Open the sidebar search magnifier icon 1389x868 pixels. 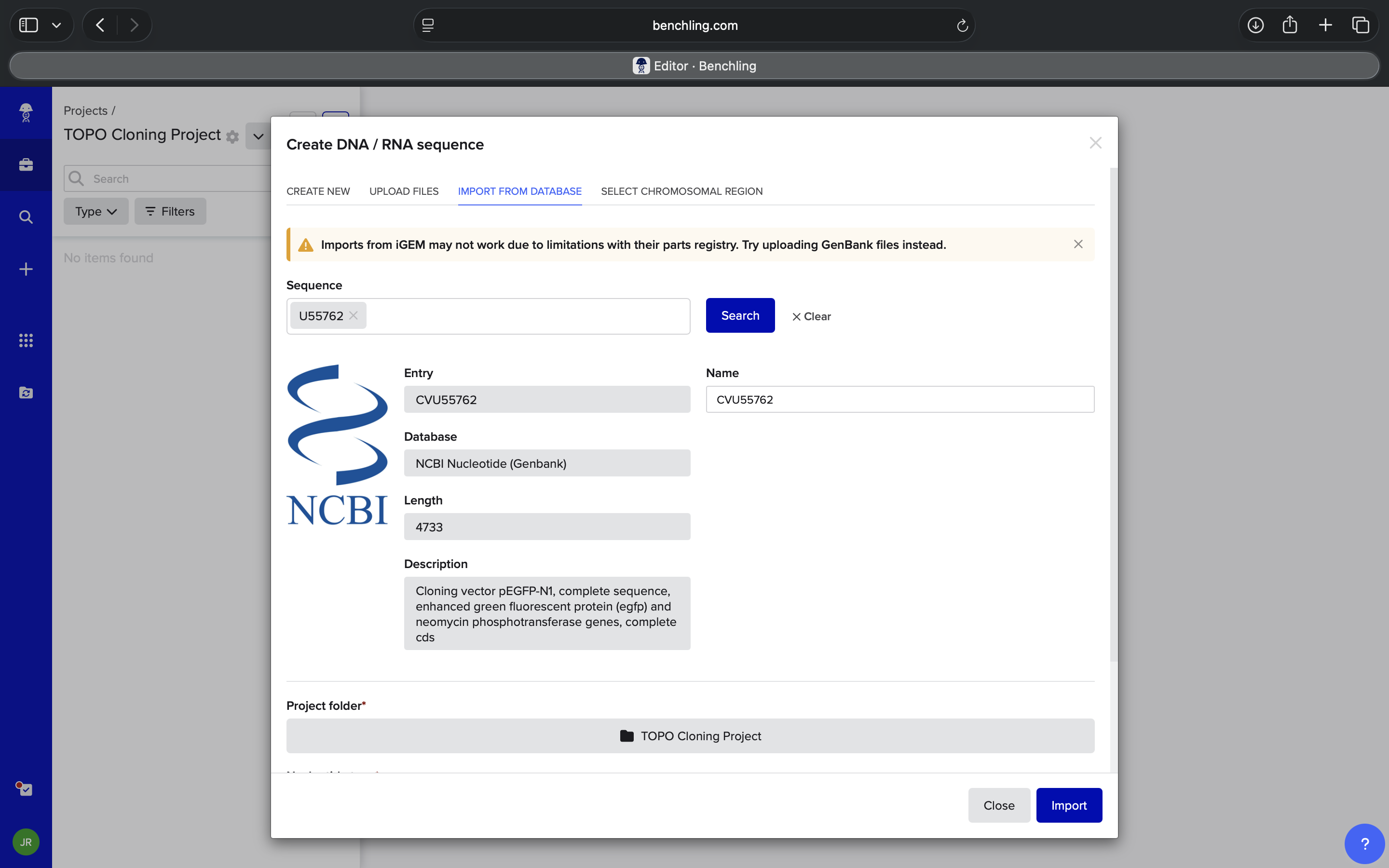[26, 217]
